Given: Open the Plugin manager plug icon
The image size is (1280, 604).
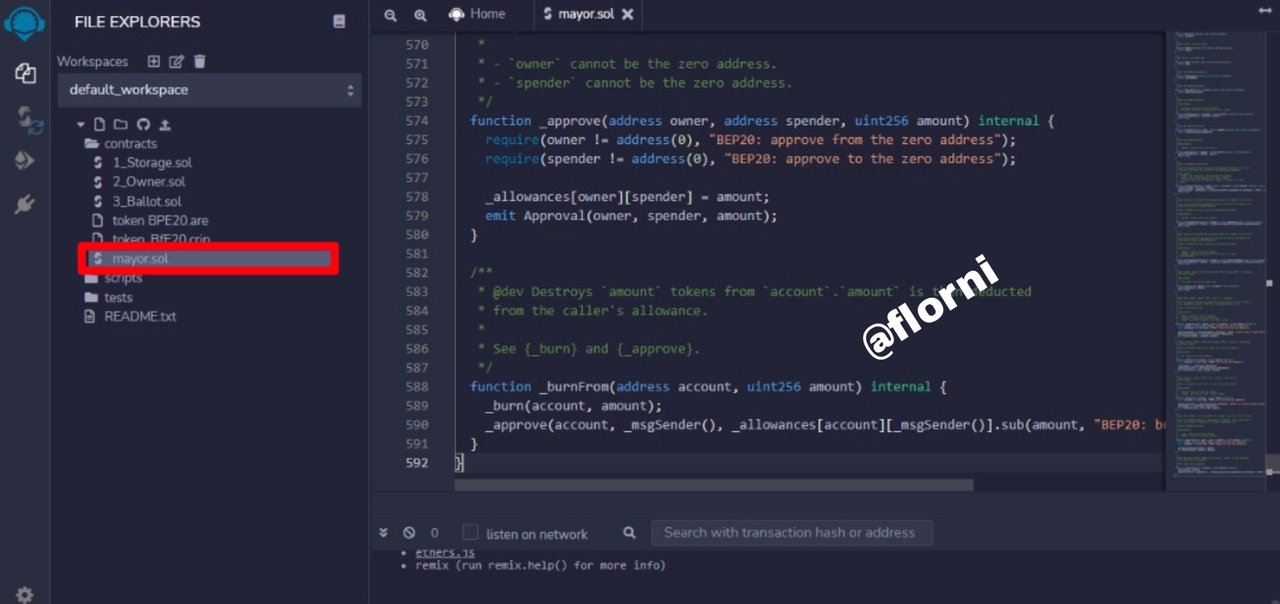Looking at the screenshot, I should coord(25,205).
